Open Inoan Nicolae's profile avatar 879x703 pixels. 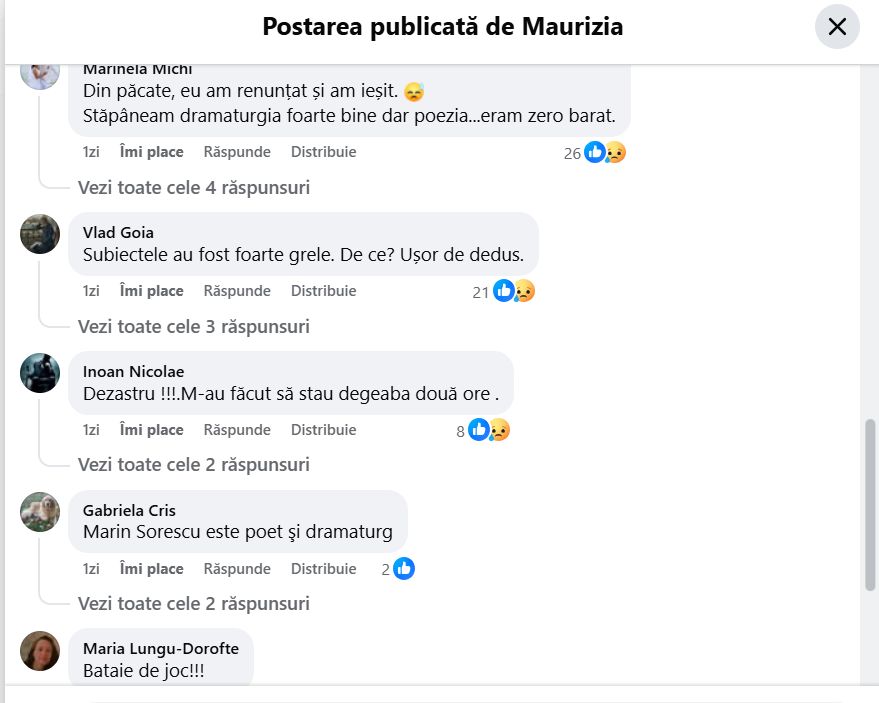40,373
